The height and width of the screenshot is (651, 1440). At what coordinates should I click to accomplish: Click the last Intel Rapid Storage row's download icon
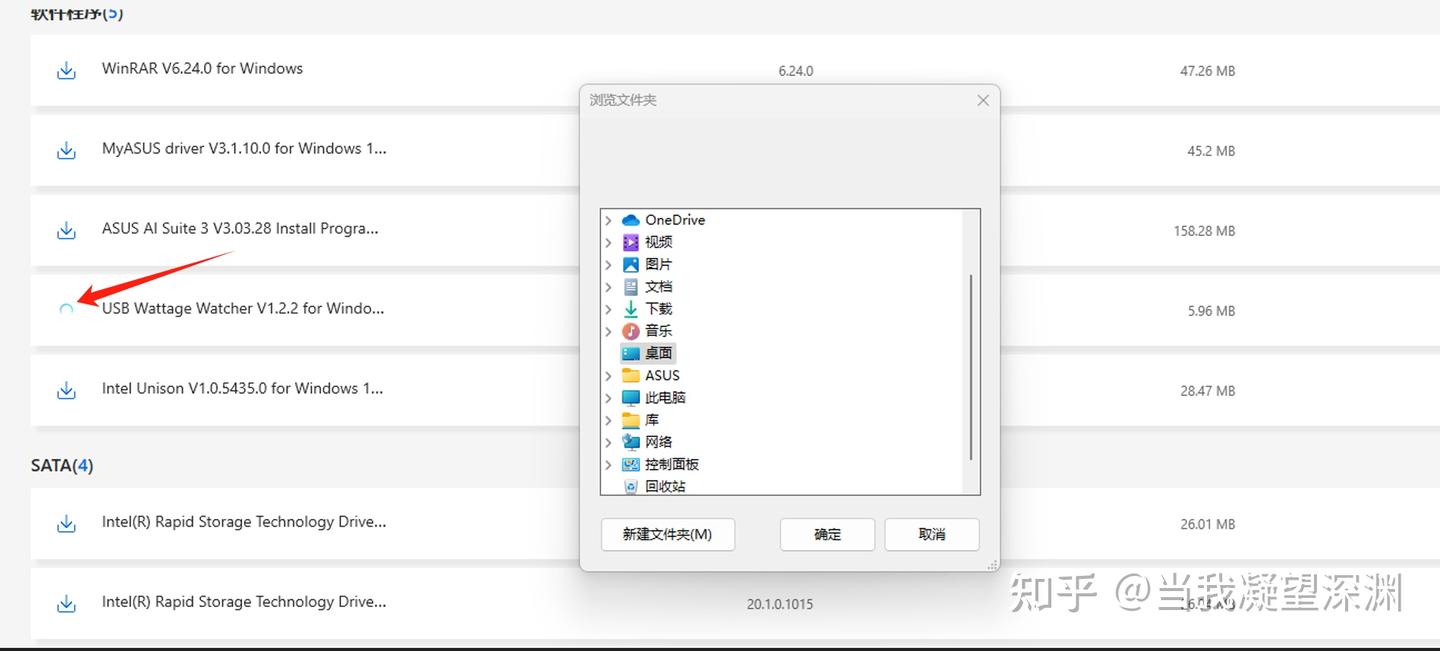click(66, 604)
